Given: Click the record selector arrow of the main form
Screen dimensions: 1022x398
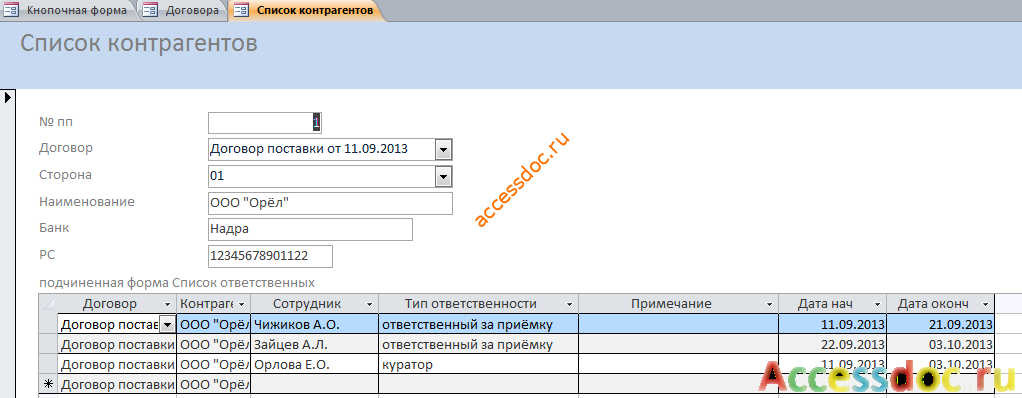Looking at the screenshot, I should 8,98.
